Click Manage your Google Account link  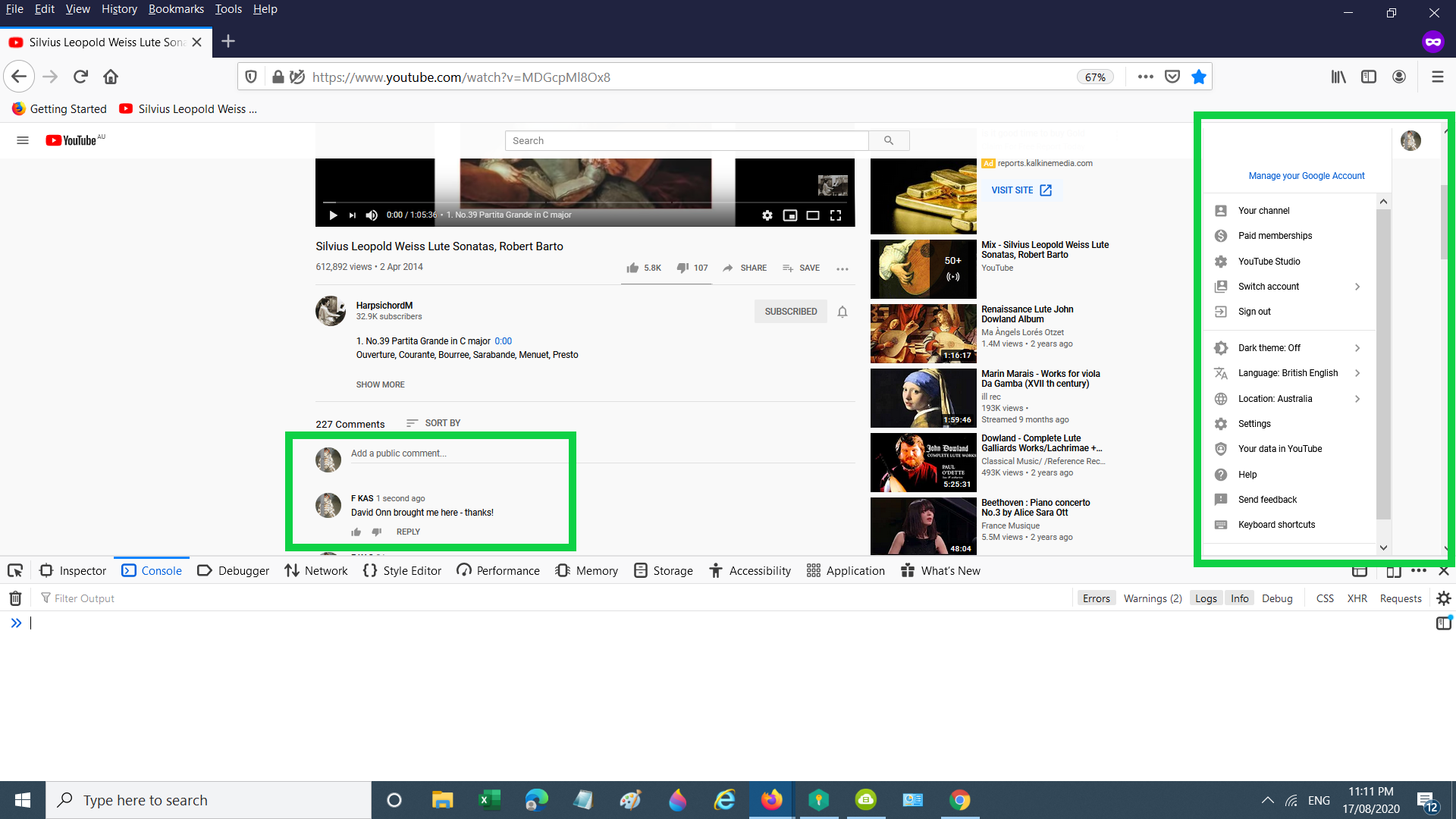(1306, 176)
